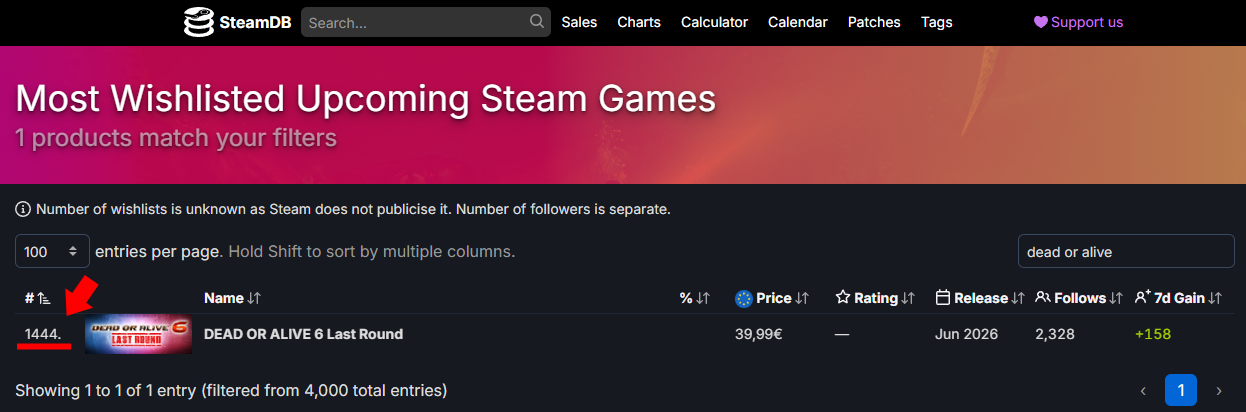Click the SteamDB logo icon
The width and height of the screenshot is (1246, 412).
(x=201, y=22)
